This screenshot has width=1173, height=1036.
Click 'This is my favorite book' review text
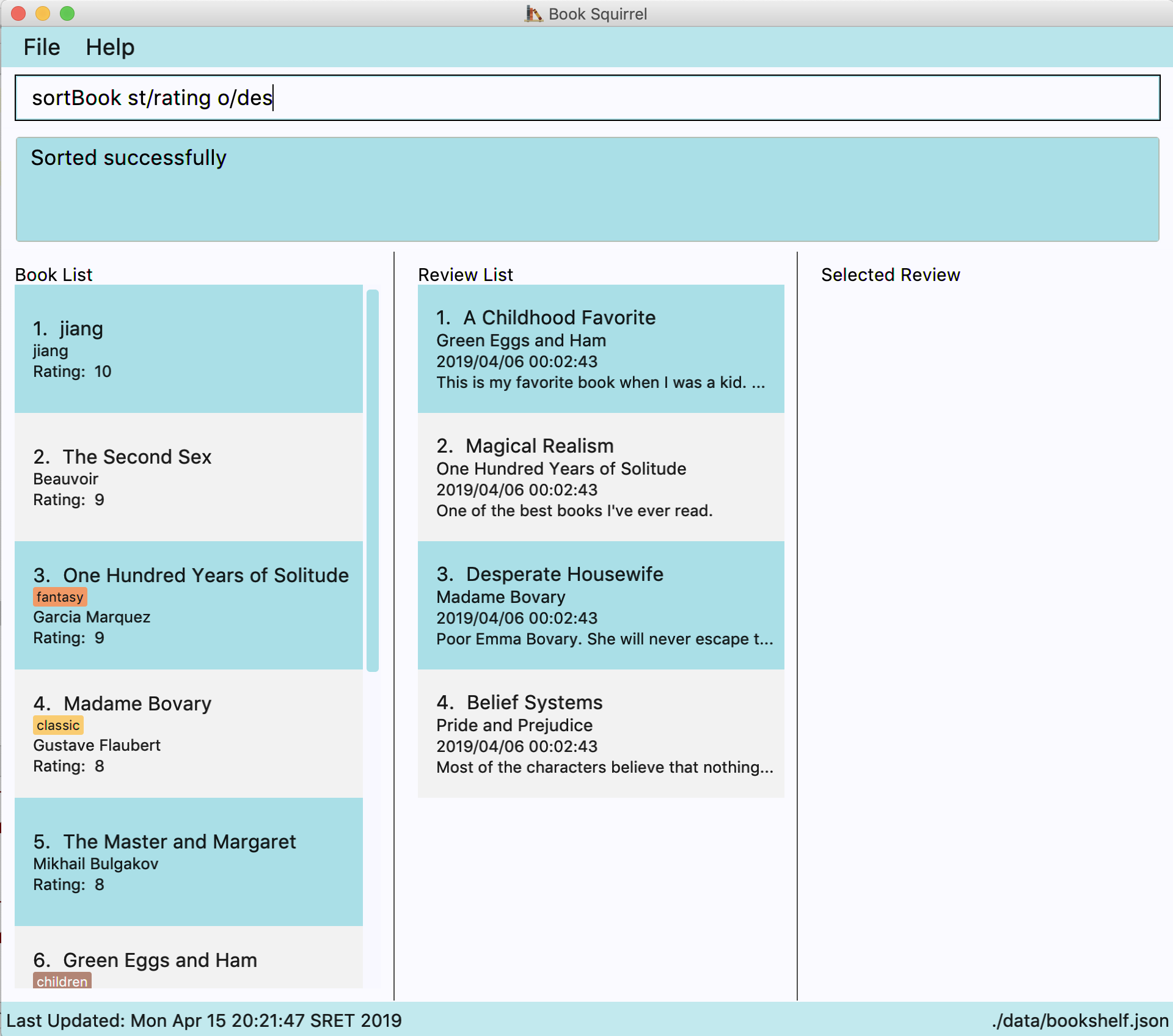(601, 382)
